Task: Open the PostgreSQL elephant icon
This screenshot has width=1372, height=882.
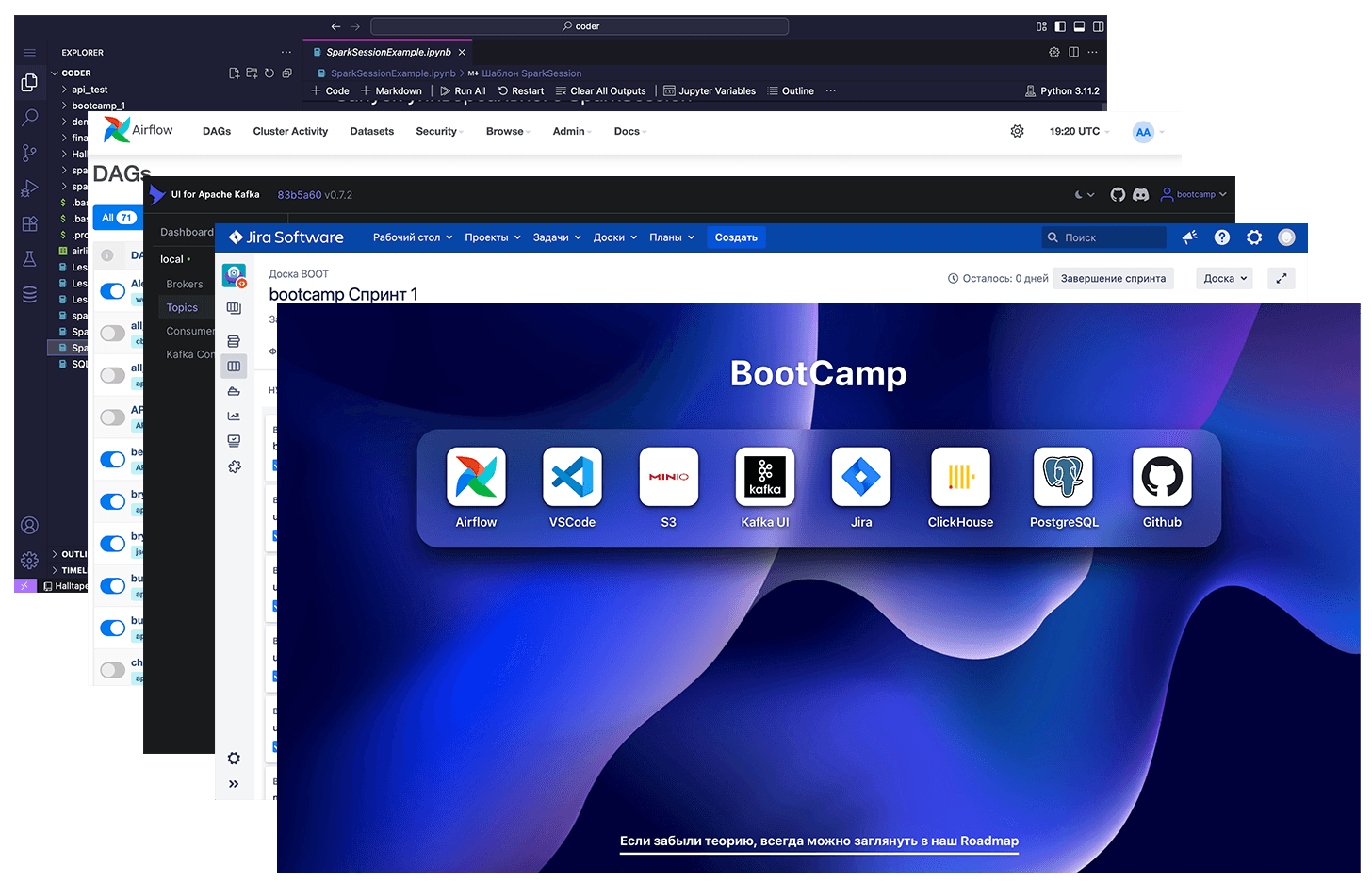Action: pyautogui.click(x=1063, y=478)
